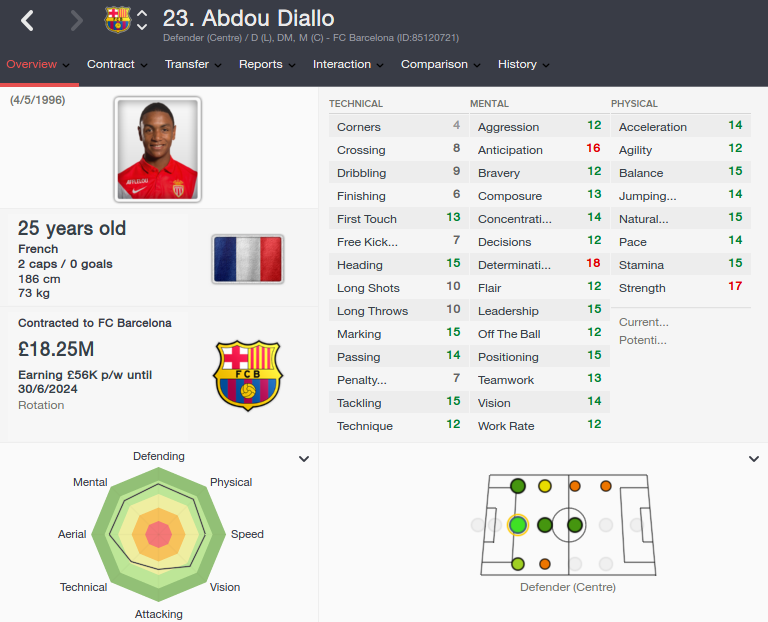Click the Abdou Diallo player photo
This screenshot has width=768, height=622.
coord(158,149)
